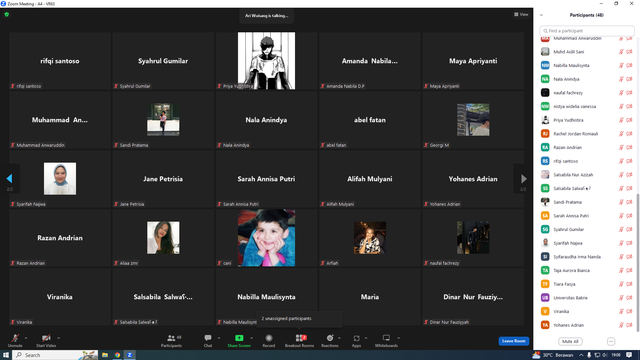Go to next gallery page arrow

pos(524,178)
